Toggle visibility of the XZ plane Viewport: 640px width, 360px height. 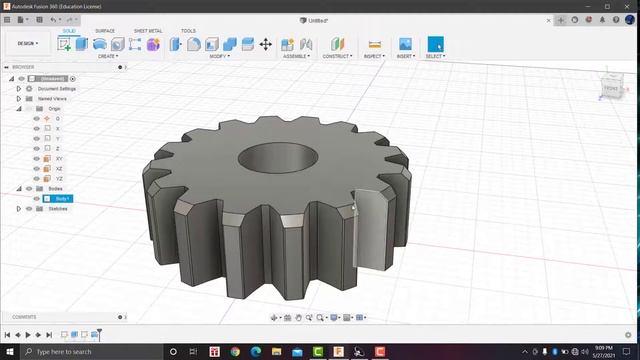point(37,169)
